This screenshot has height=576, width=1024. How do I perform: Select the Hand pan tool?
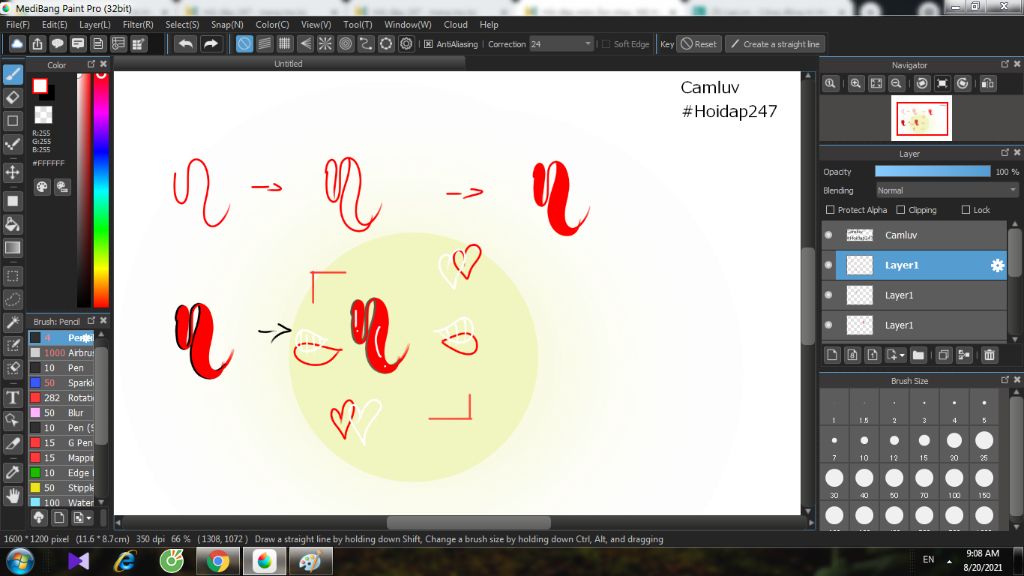pos(12,496)
